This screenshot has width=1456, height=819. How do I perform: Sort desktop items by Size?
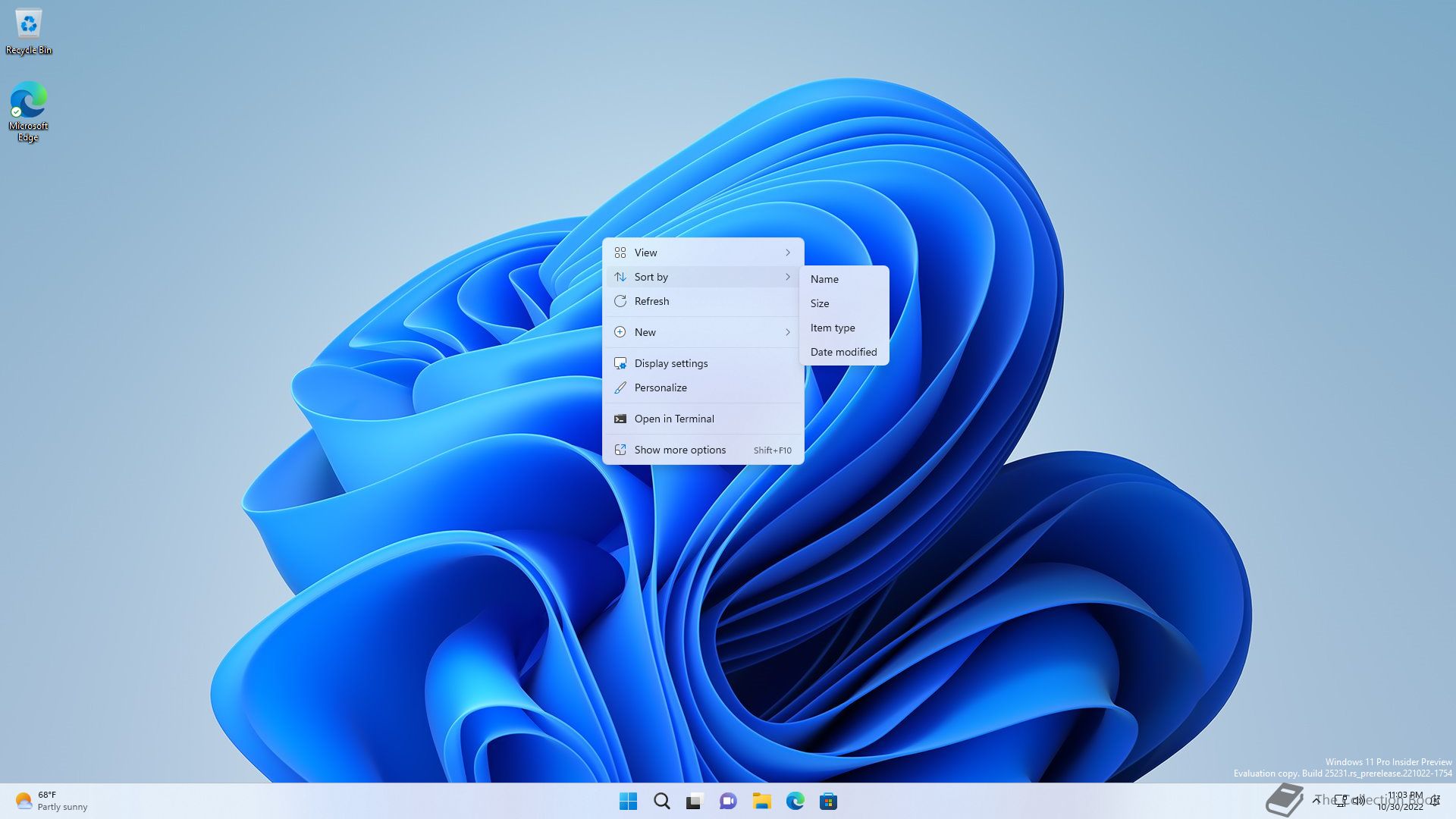(x=844, y=303)
